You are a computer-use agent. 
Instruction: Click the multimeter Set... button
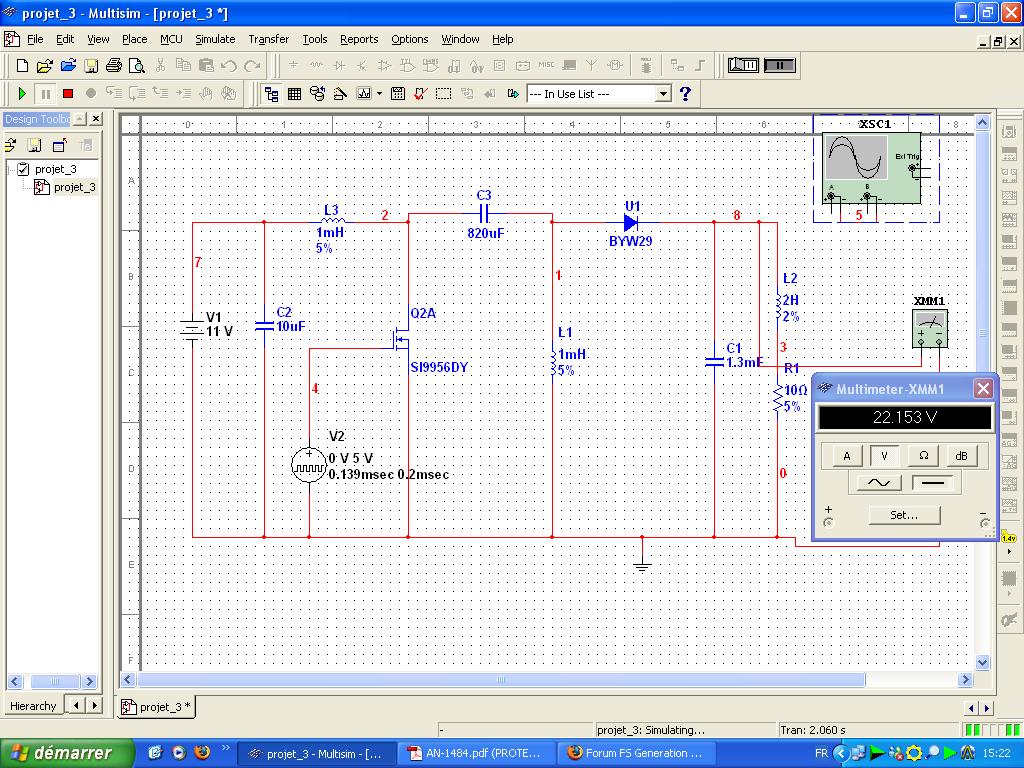tap(904, 515)
